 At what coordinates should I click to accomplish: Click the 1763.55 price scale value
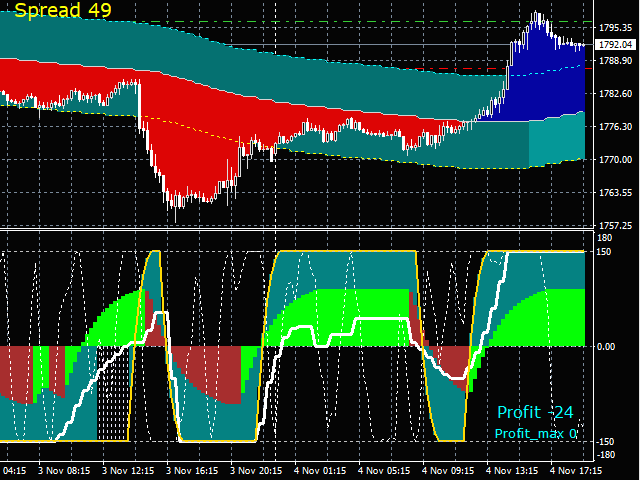coord(616,193)
